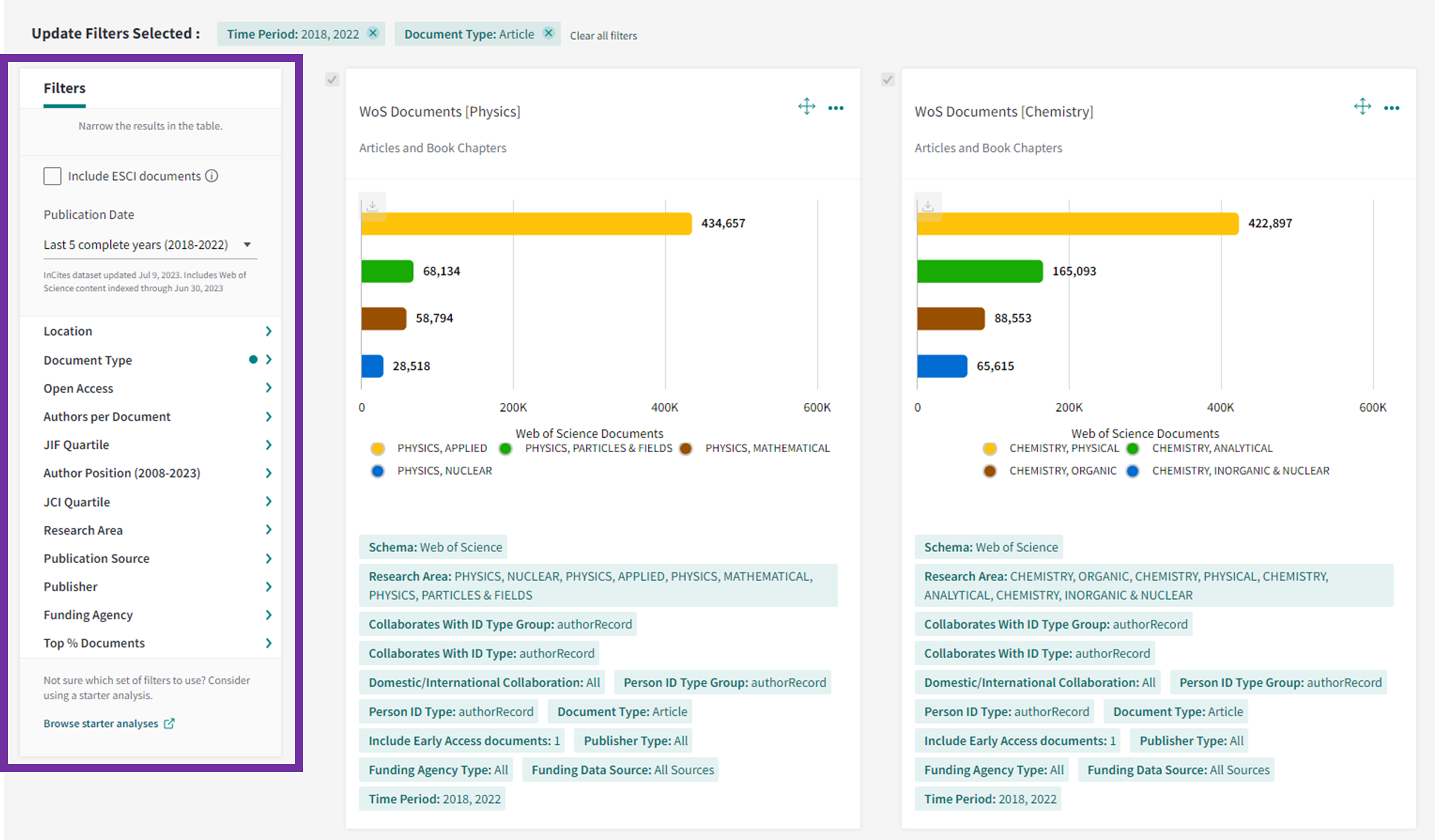Screen dimensions: 1435x840
Task: Click the 434,657 bar in the Physics chart
Action: (x=522, y=223)
